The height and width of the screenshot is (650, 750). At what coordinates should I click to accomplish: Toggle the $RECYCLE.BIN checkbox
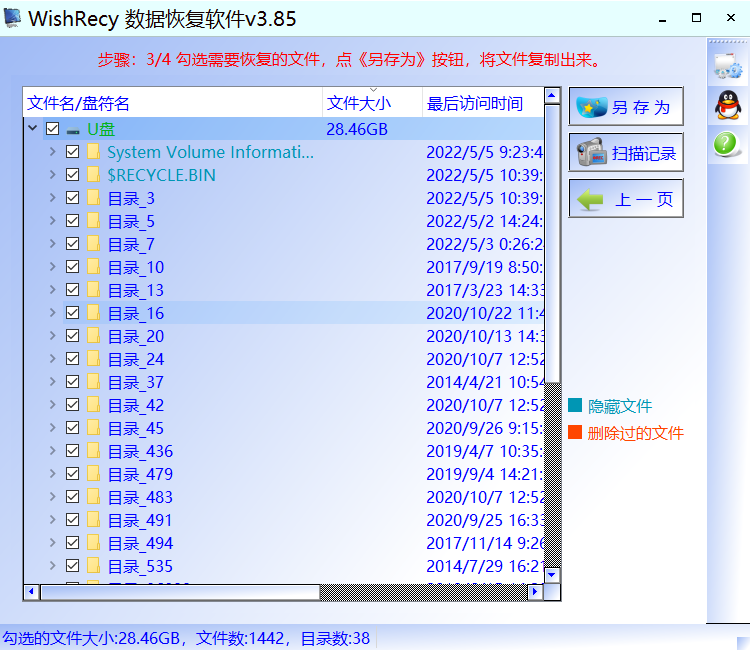pos(72,175)
